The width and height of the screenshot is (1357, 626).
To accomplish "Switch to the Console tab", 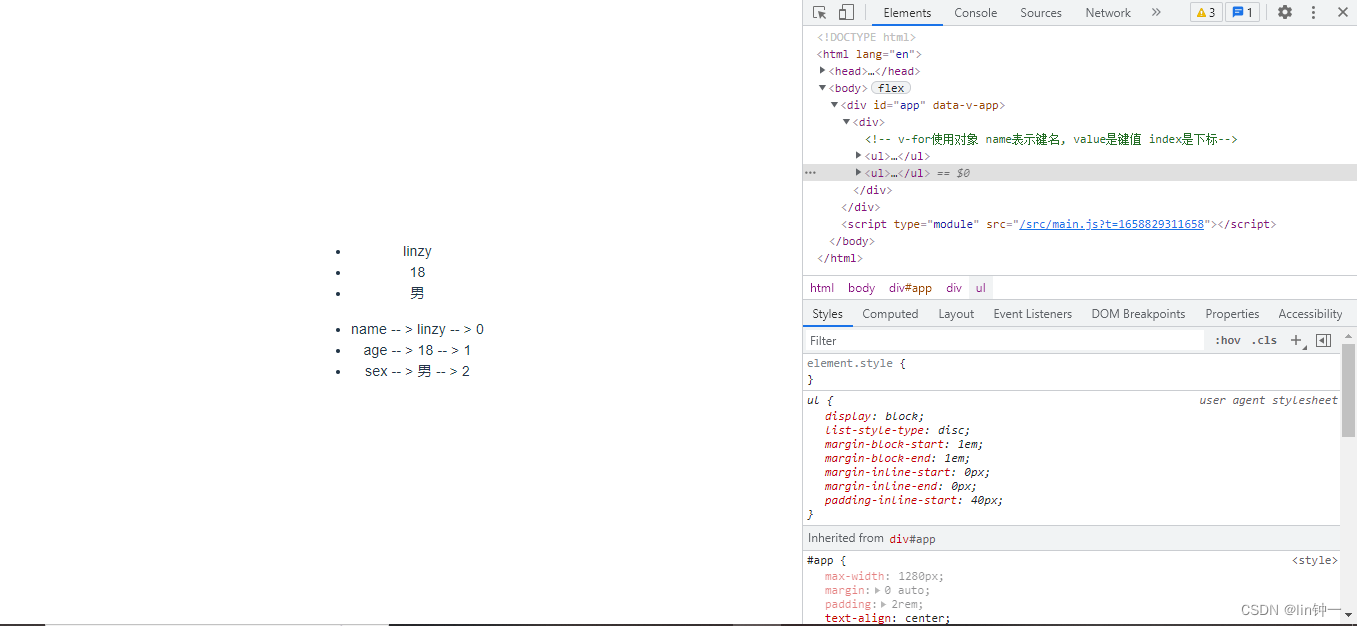I will [x=975, y=13].
